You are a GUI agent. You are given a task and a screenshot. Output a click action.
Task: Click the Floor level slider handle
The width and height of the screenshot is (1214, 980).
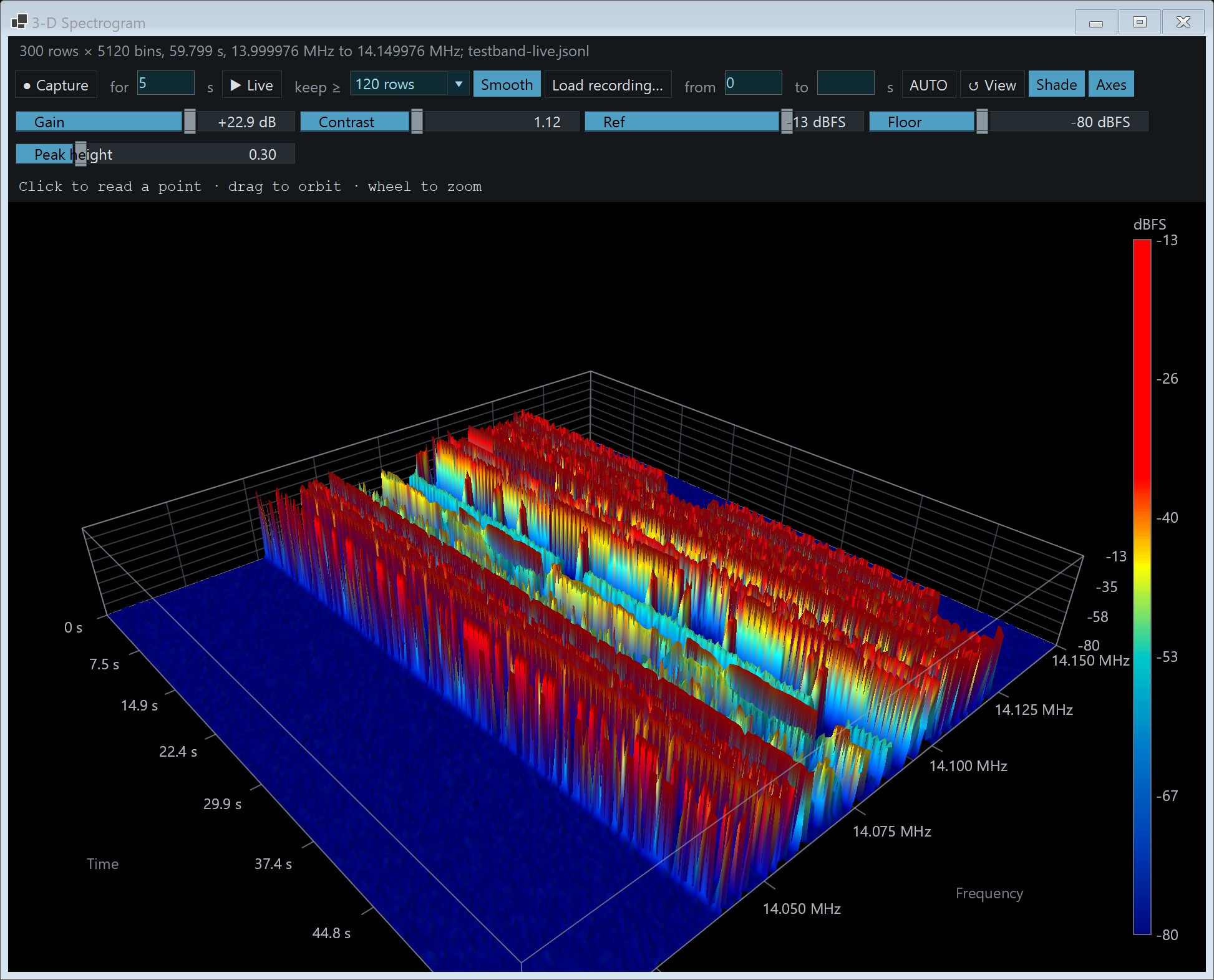(x=982, y=122)
